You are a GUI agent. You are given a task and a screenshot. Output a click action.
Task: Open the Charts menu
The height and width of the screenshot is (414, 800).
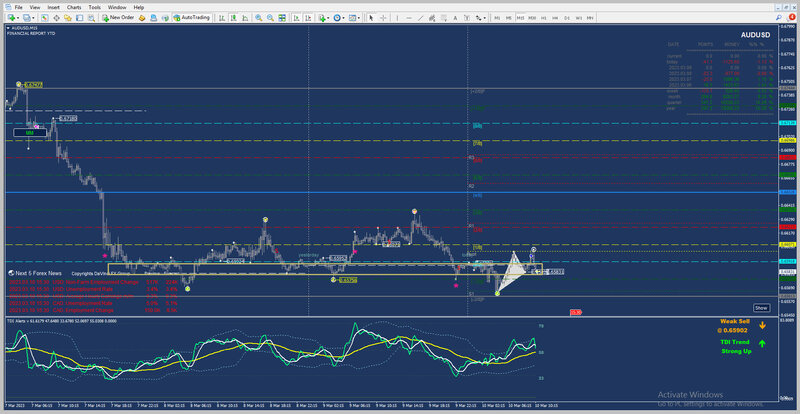[x=74, y=7]
